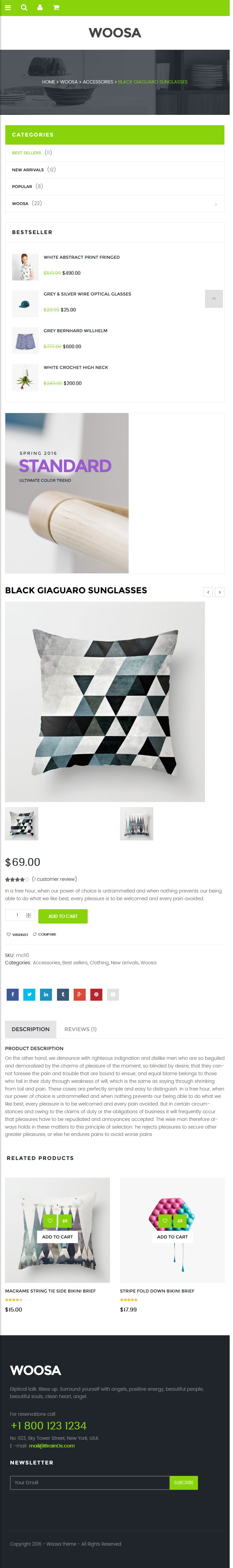
Task: Share product on Pinterest
Action: [96, 995]
